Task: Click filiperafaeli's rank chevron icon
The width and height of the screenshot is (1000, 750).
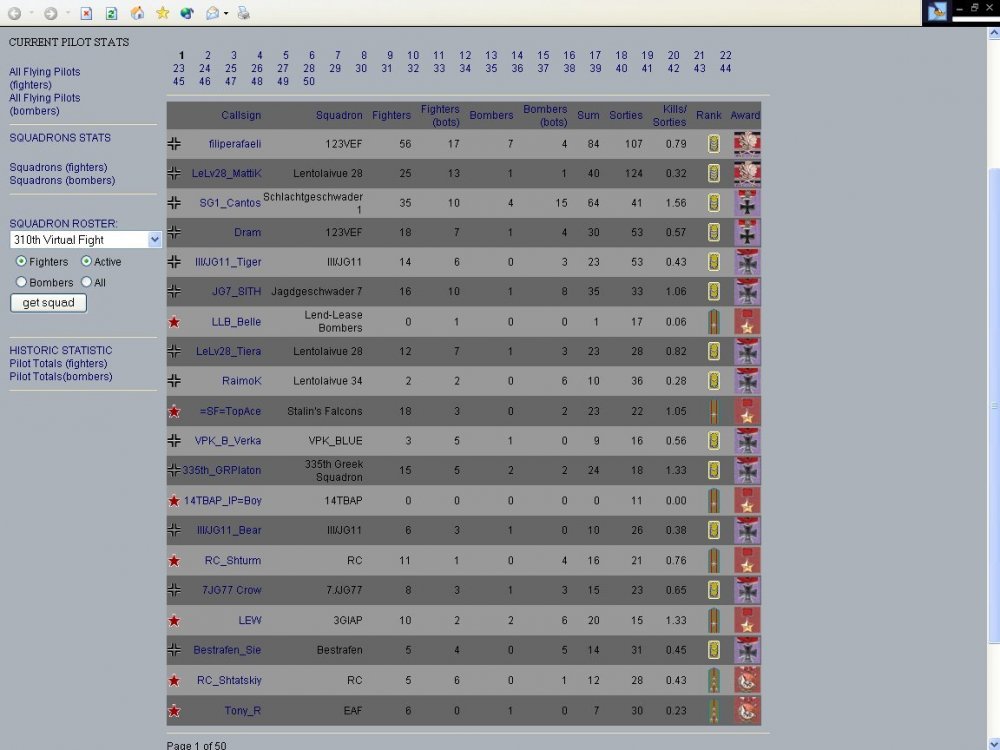Action: point(713,143)
